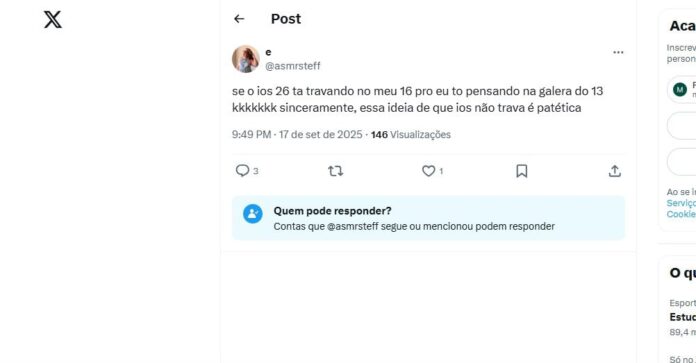696x363 pixels.
Task: Open the three-dot more options menu
Action: 618,52
